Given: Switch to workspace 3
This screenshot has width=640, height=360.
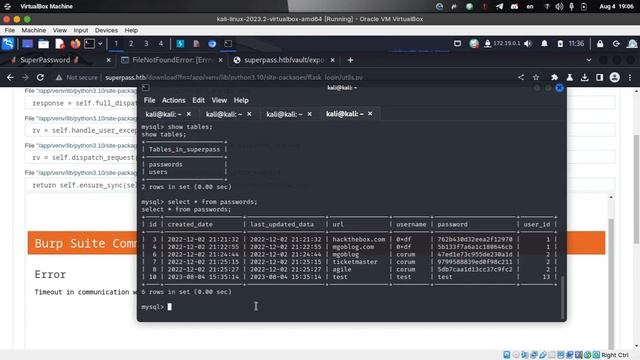Looking at the screenshot, I should click(x=146, y=44).
